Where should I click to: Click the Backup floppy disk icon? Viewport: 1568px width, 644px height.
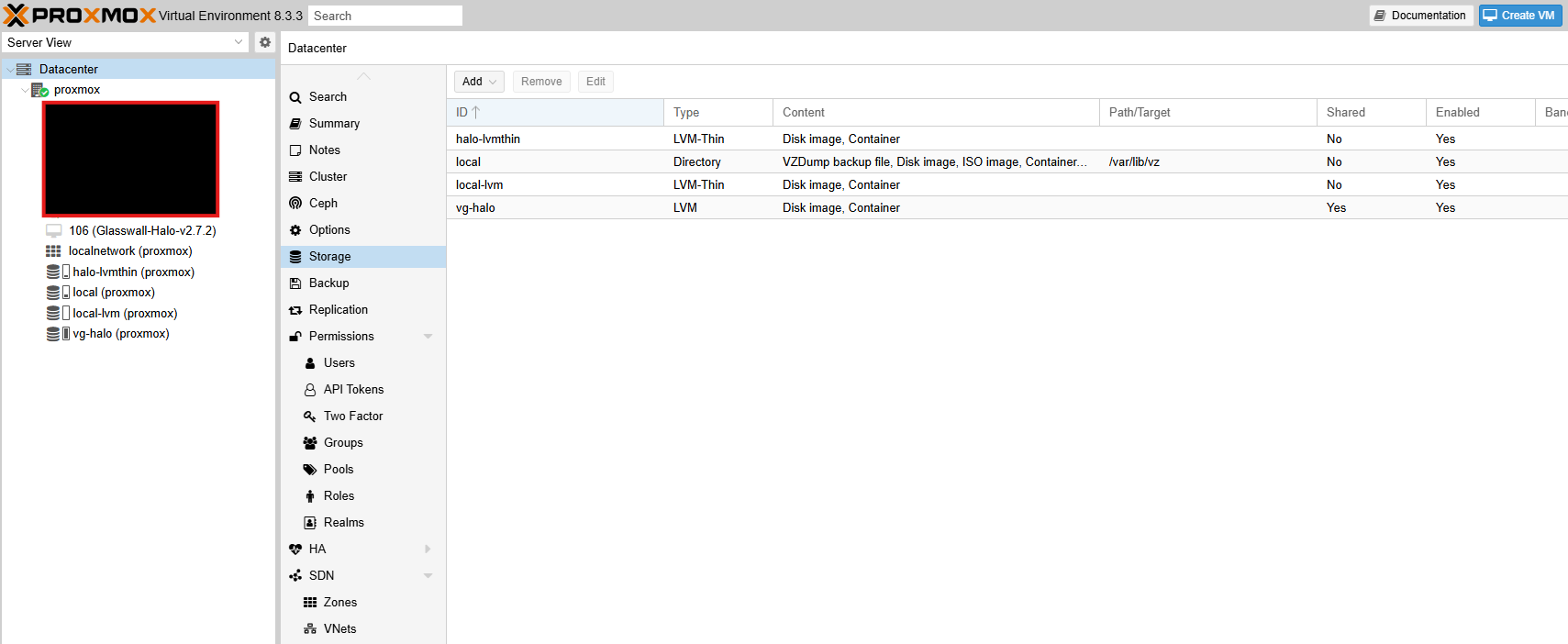[295, 283]
